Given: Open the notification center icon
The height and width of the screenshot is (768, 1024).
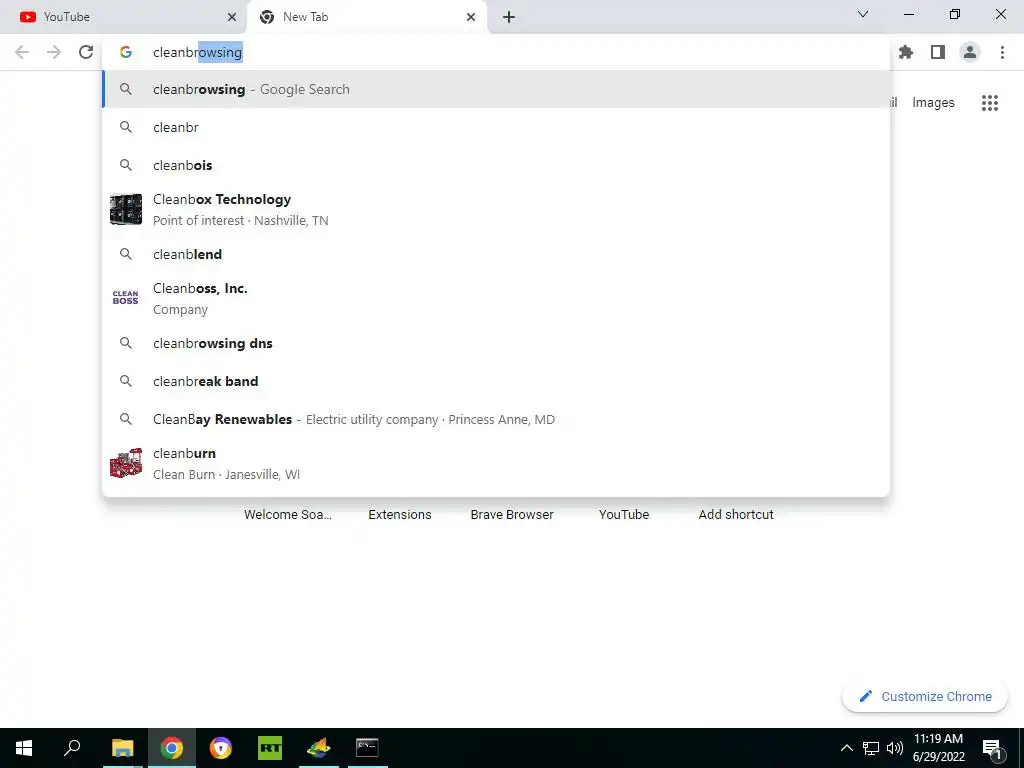Looking at the screenshot, I should point(992,748).
